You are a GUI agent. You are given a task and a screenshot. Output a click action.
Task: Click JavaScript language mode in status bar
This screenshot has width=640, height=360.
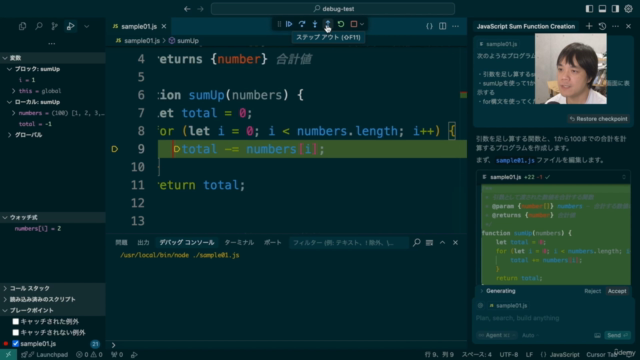[x=564, y=355]
